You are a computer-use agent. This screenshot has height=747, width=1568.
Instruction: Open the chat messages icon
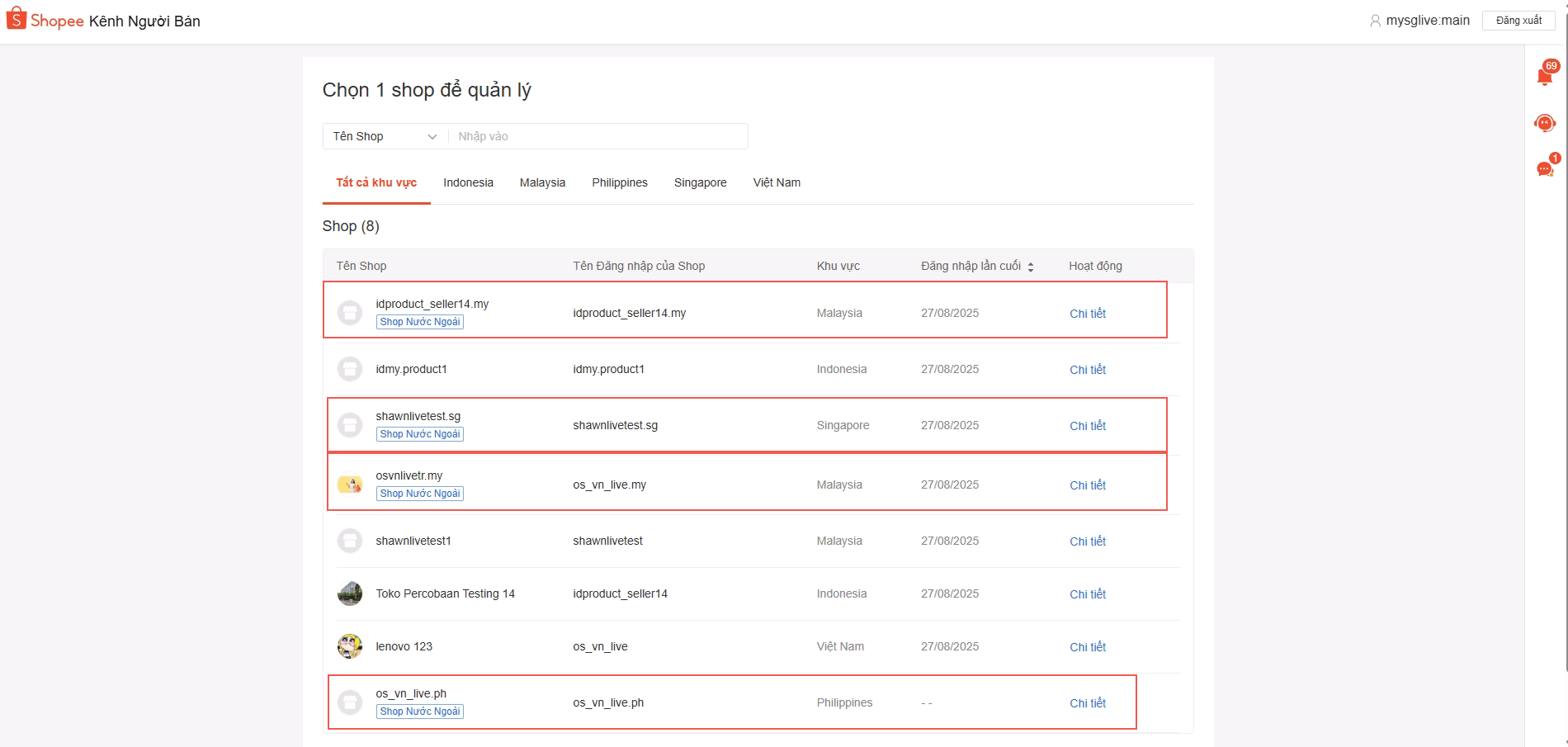1544,169
